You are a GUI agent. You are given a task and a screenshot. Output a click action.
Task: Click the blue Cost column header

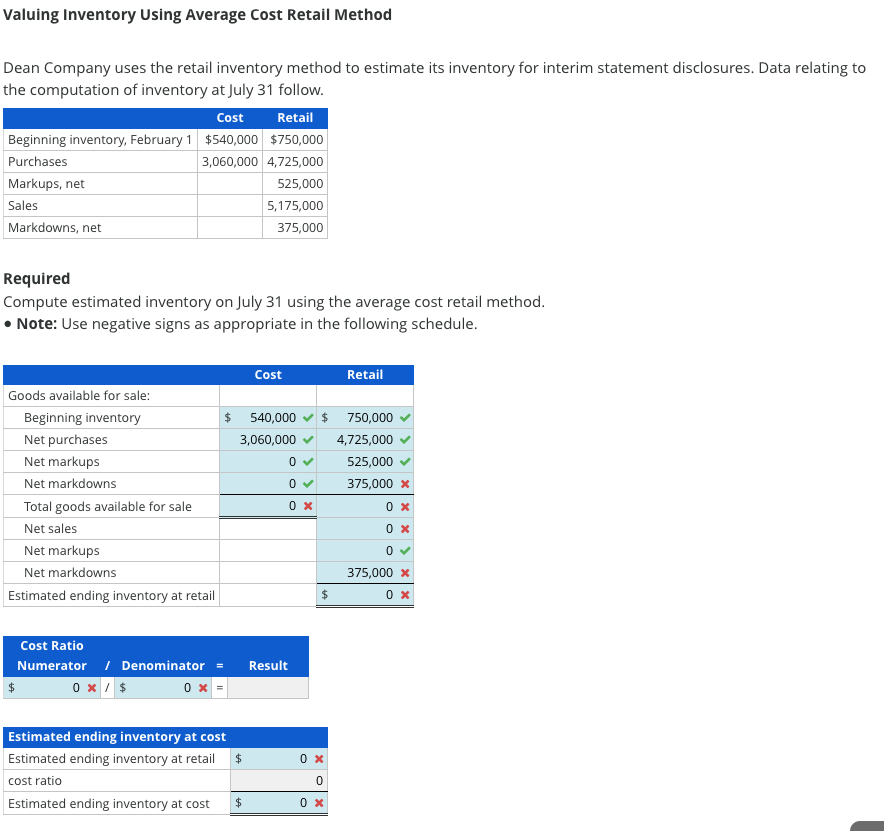click(268, 374)
